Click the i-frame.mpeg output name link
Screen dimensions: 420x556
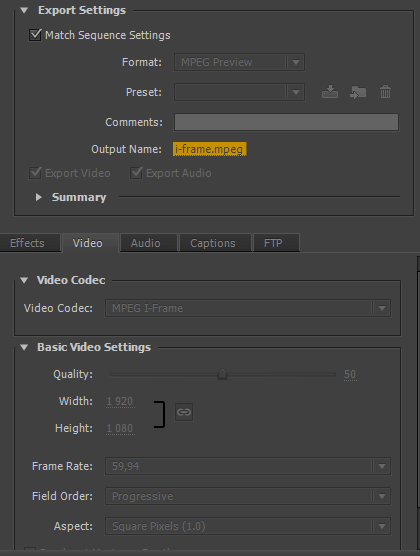click(210, 149)
